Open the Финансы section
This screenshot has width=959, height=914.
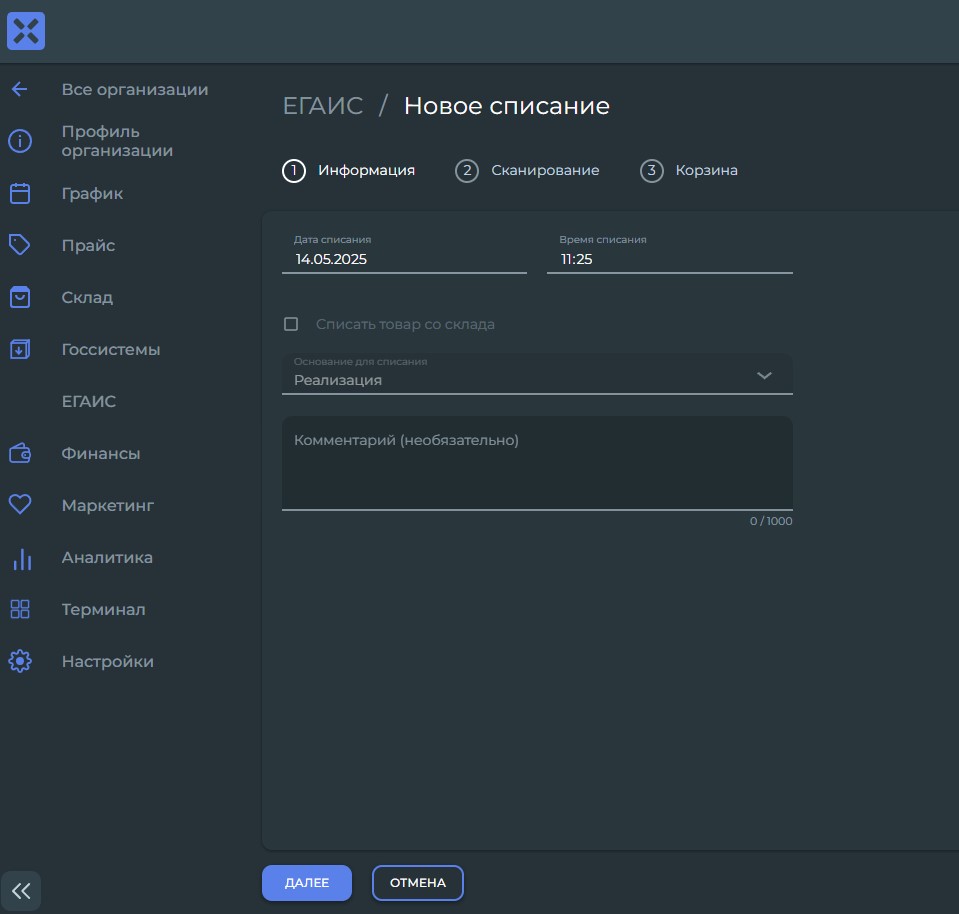click(x=101, y=453)
